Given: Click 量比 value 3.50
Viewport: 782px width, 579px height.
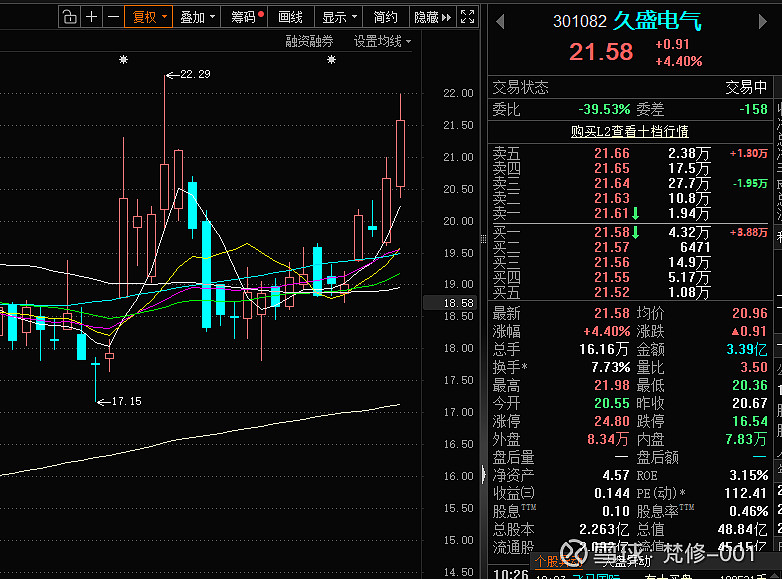Looking at the screenshot, I should [x=754, y=367].
